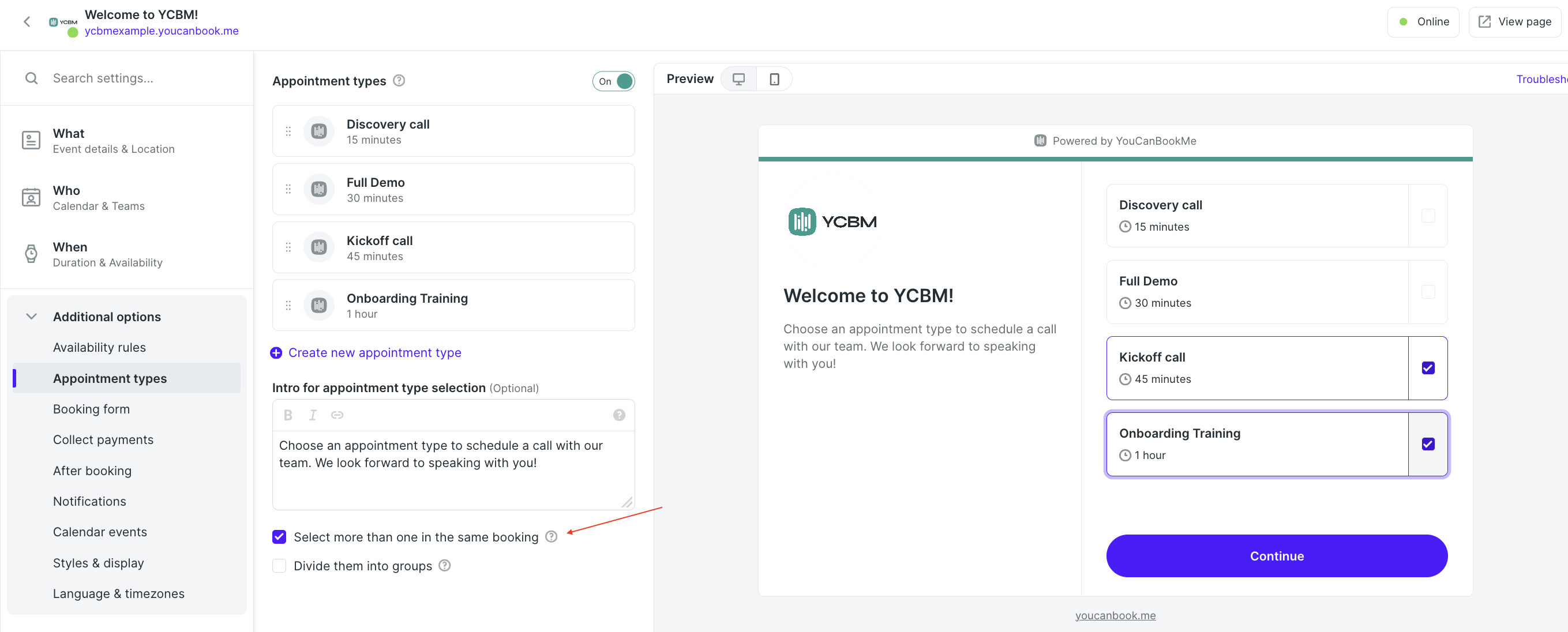The height and width of the screenshot is (632, 1568).
Task: Click the When watch icon
Action: click(x=31, y=254)
